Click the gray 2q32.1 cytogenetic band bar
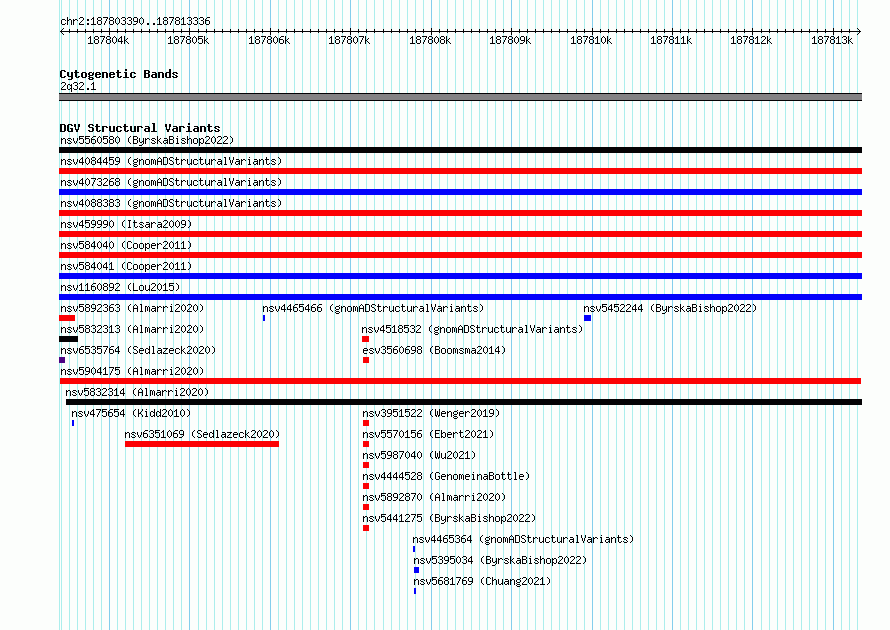 460,97
